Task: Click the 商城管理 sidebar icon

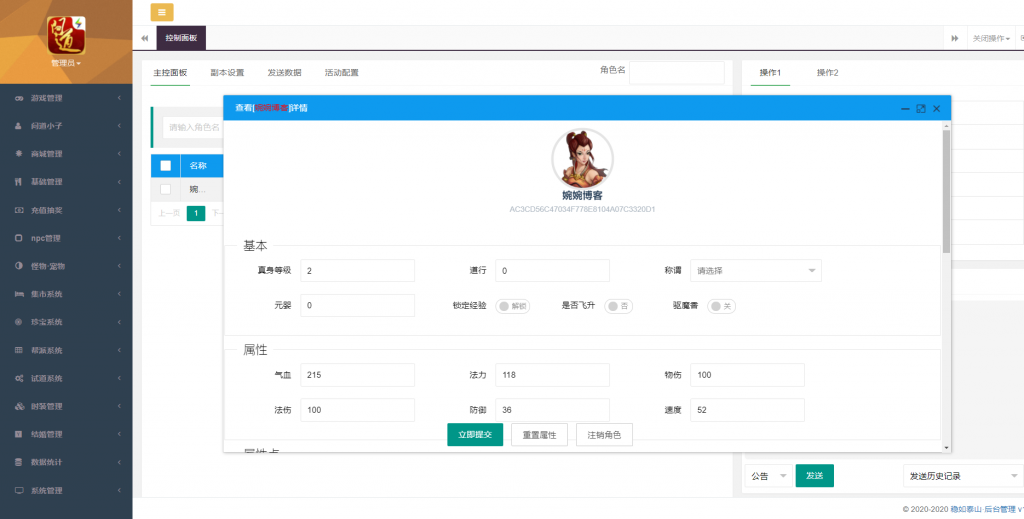Action: 19,154
